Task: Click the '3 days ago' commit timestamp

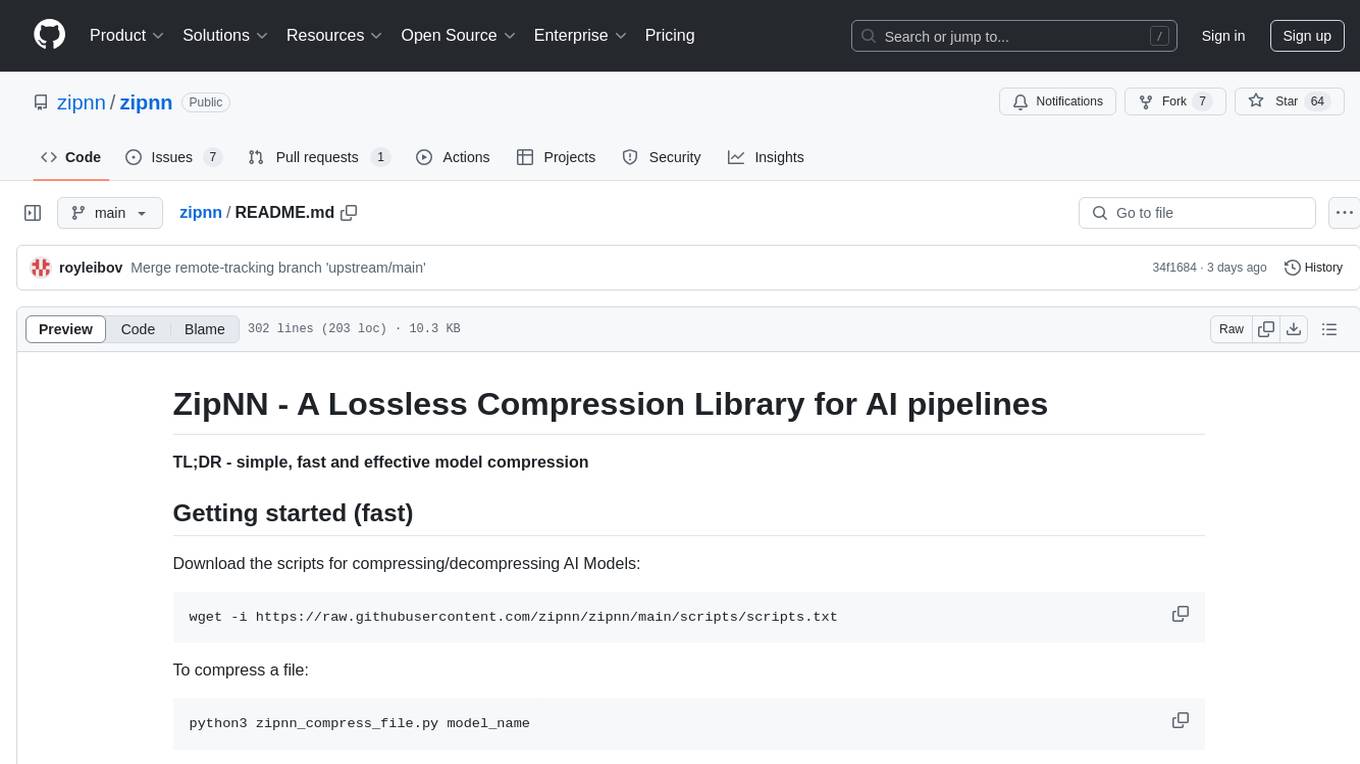Action: [x=1236, y=267]
